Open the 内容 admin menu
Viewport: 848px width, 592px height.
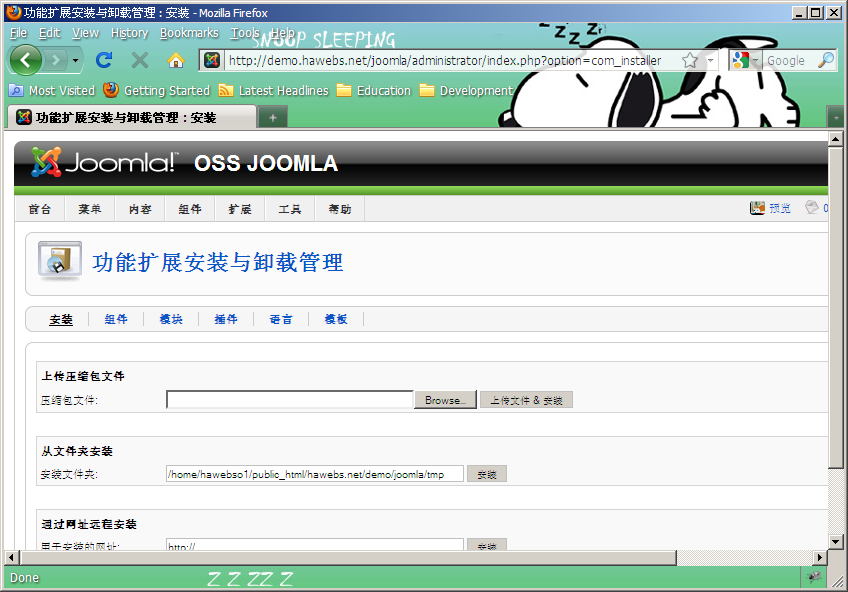tap(140, 209)
